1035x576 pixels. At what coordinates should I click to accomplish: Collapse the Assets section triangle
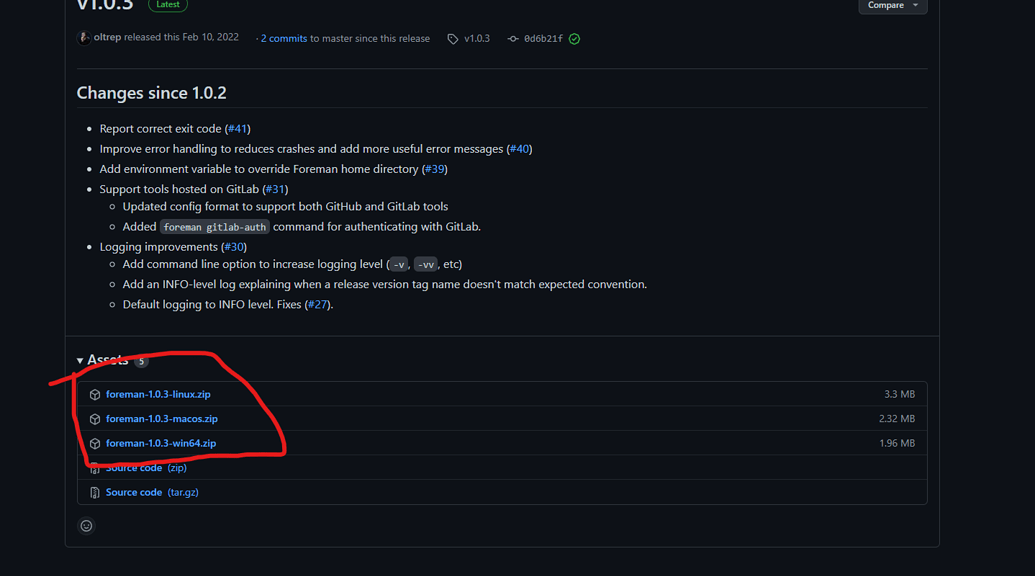pos(80,360)
